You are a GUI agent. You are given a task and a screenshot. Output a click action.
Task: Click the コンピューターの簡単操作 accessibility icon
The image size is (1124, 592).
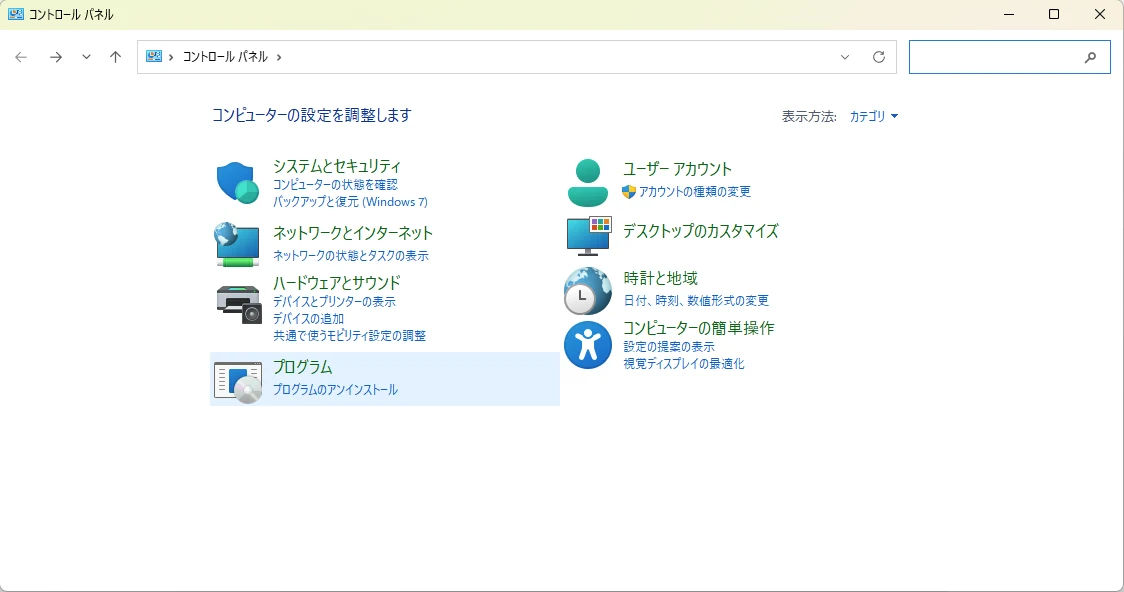tap(588, 345)
